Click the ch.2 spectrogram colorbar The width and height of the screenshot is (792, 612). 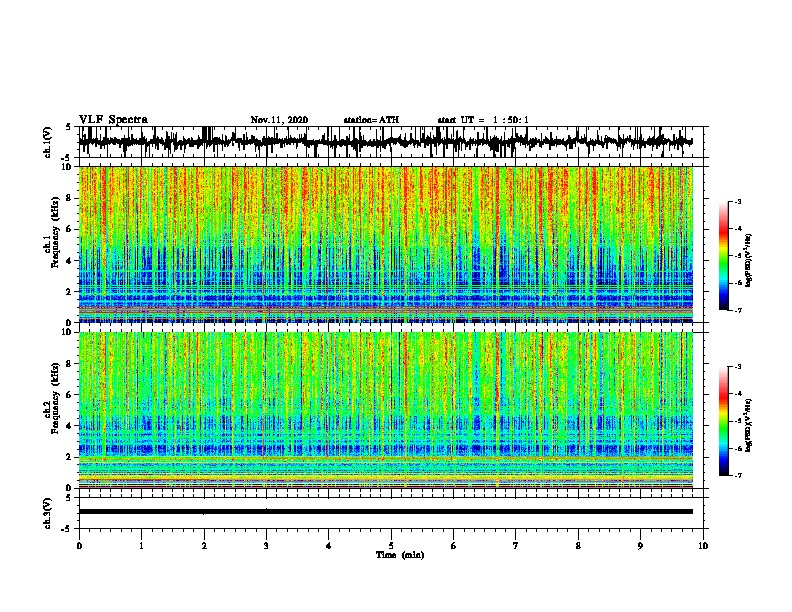coord(723,421)
